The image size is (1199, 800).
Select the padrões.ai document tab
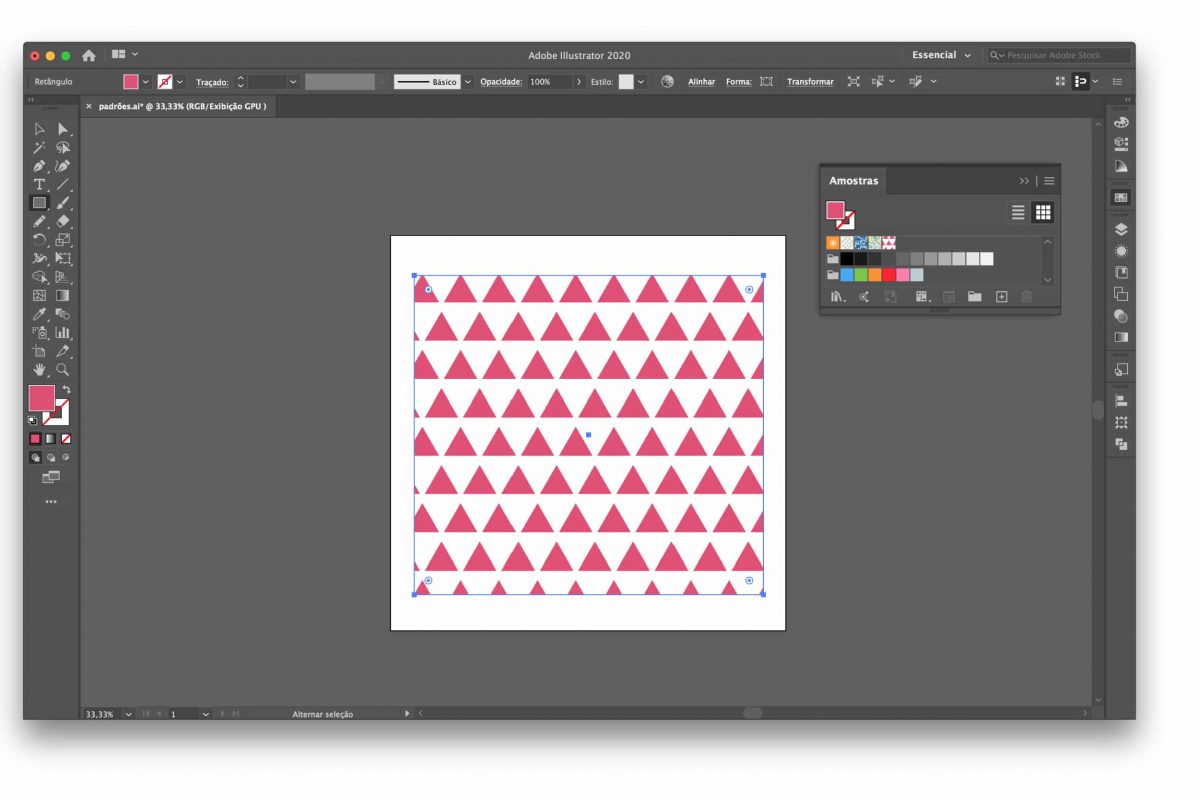point(180,105)
